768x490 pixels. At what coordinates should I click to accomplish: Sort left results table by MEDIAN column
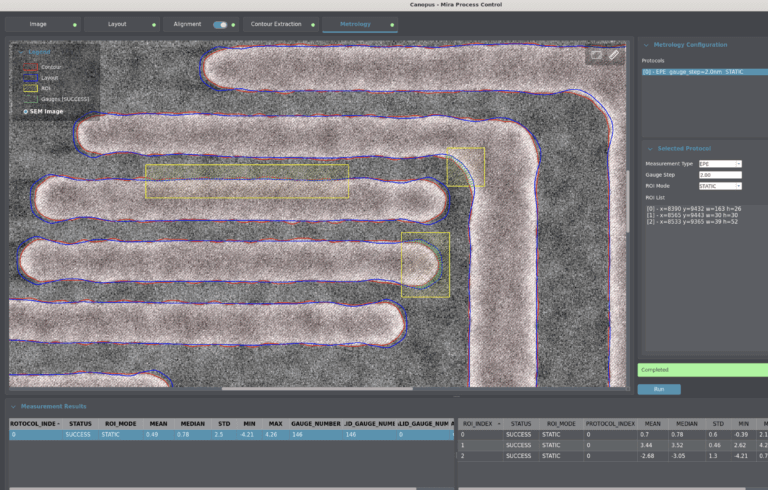pyautogui.click(x=192, y=424)
